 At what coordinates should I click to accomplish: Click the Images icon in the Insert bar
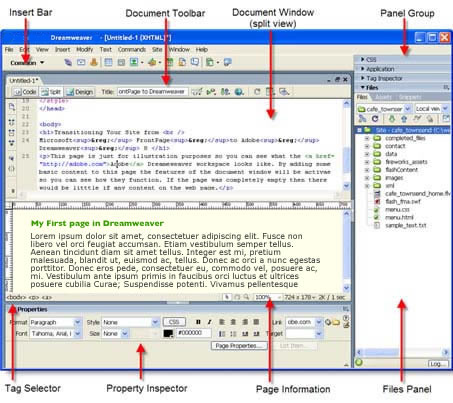134,62
